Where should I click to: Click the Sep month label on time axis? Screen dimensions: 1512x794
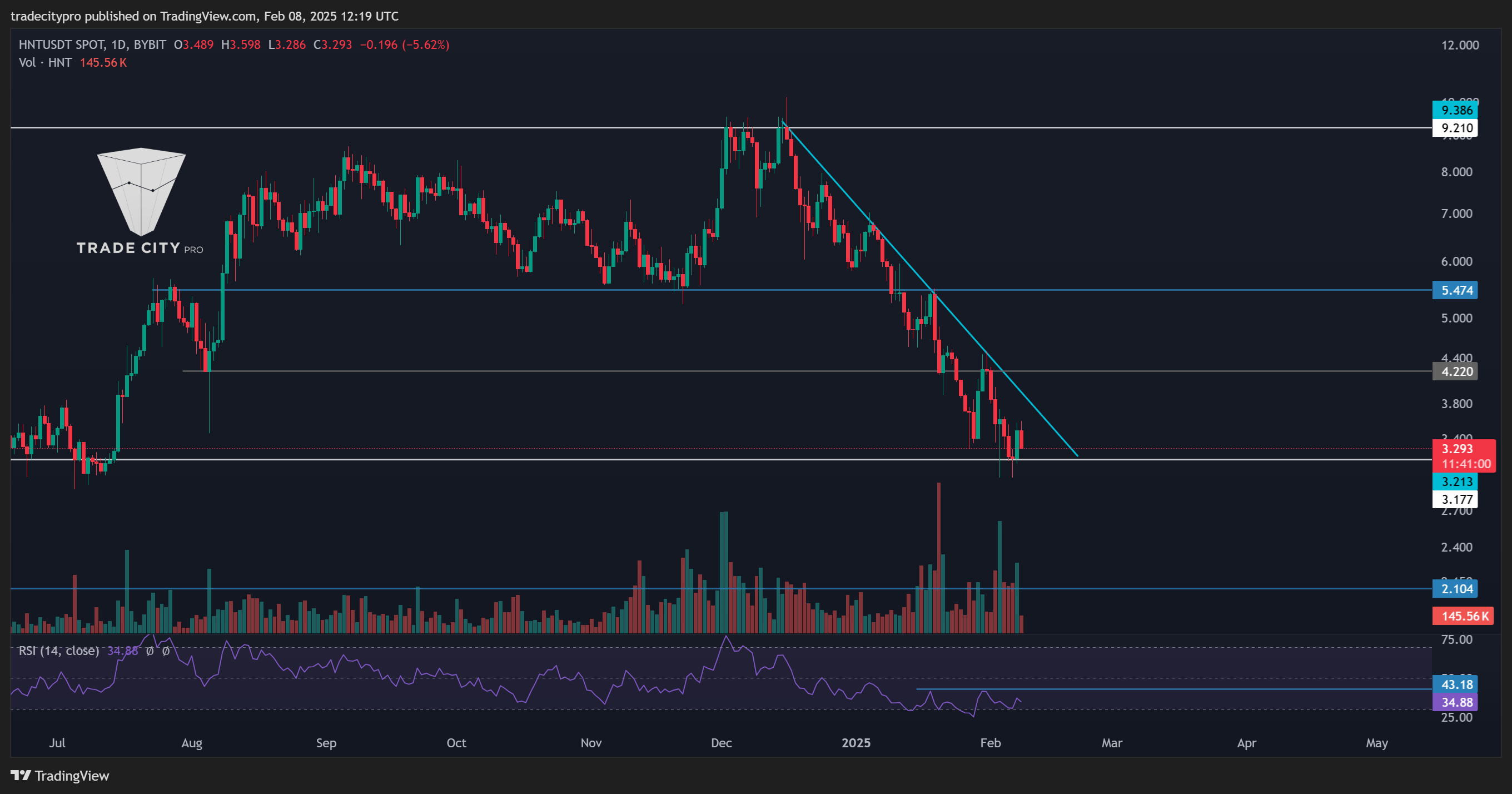coord(326,743)
